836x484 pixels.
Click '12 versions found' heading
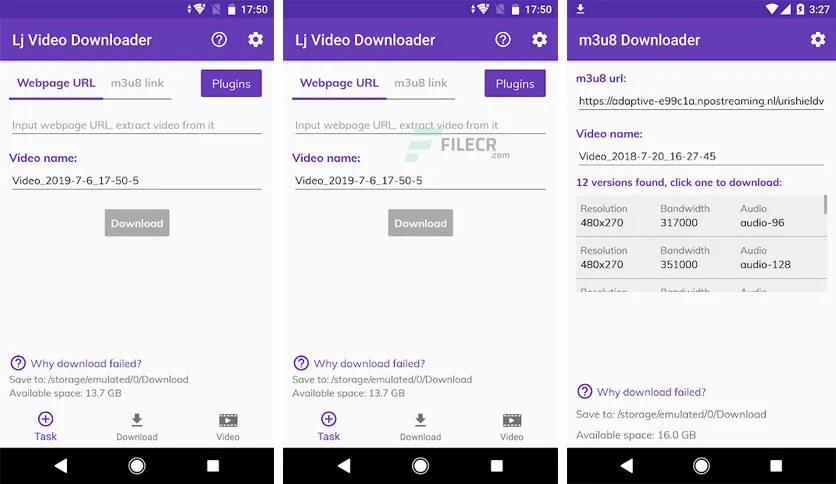tap(679, 182)
